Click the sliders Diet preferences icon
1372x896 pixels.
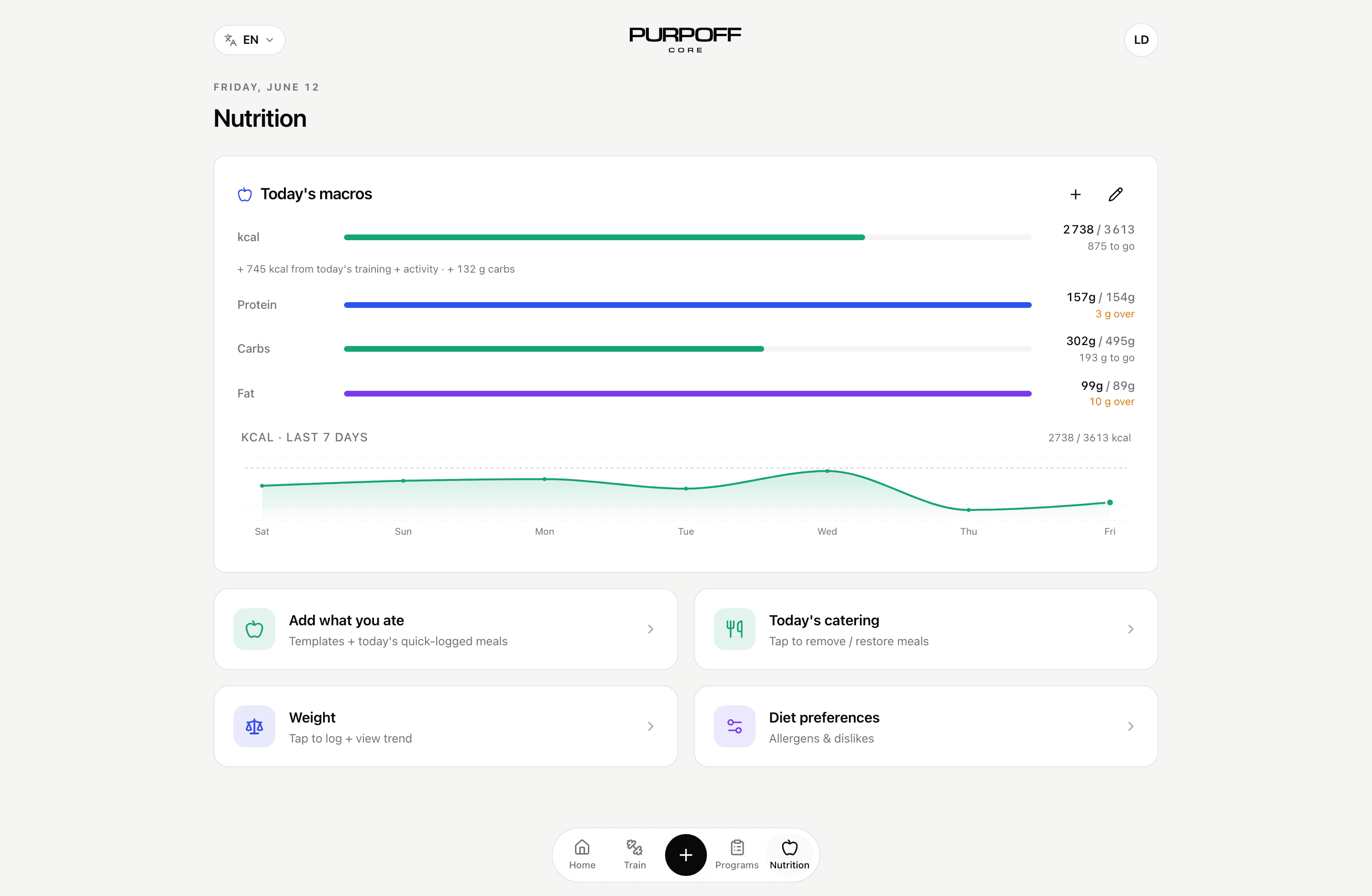click(x=735, y=726)
